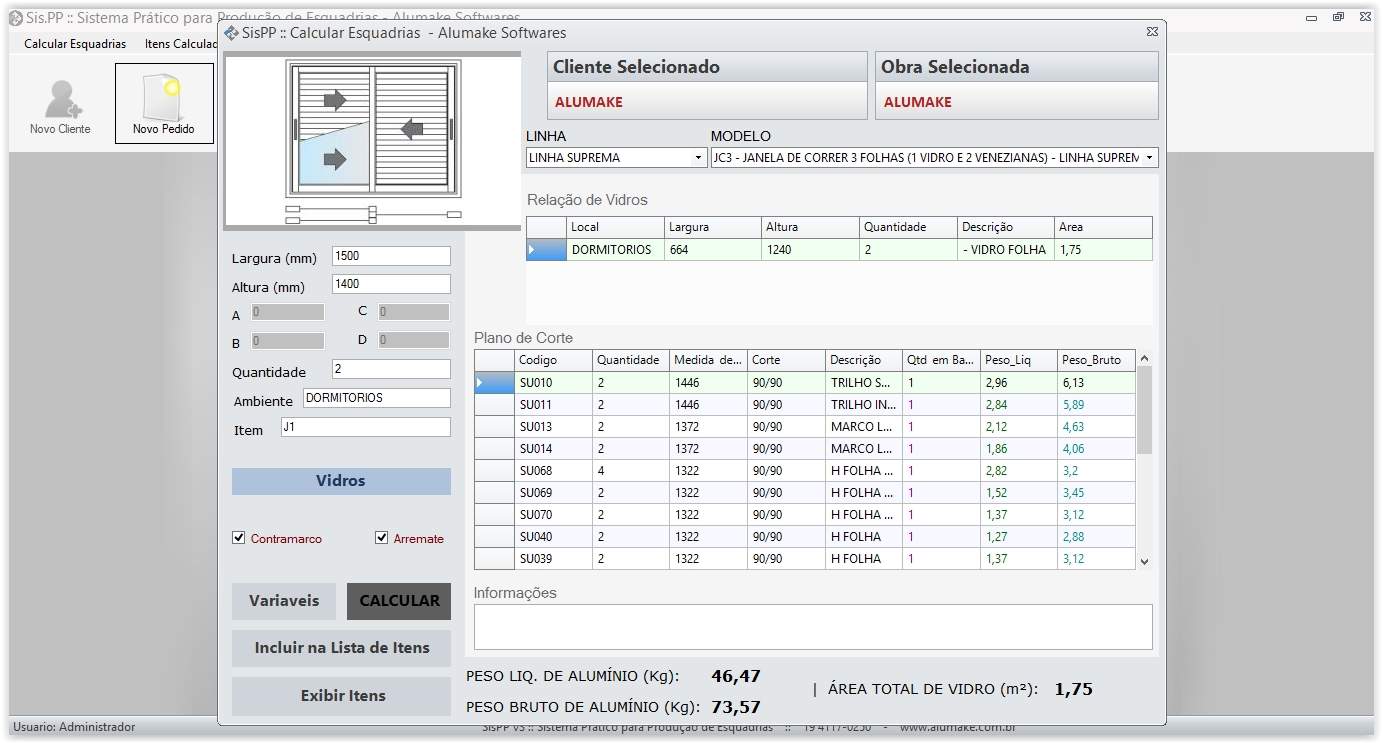Click the Codigo column header
The height and width of the screenshot is (743, 1382).
pyautogui.click(x=553, y=360)
